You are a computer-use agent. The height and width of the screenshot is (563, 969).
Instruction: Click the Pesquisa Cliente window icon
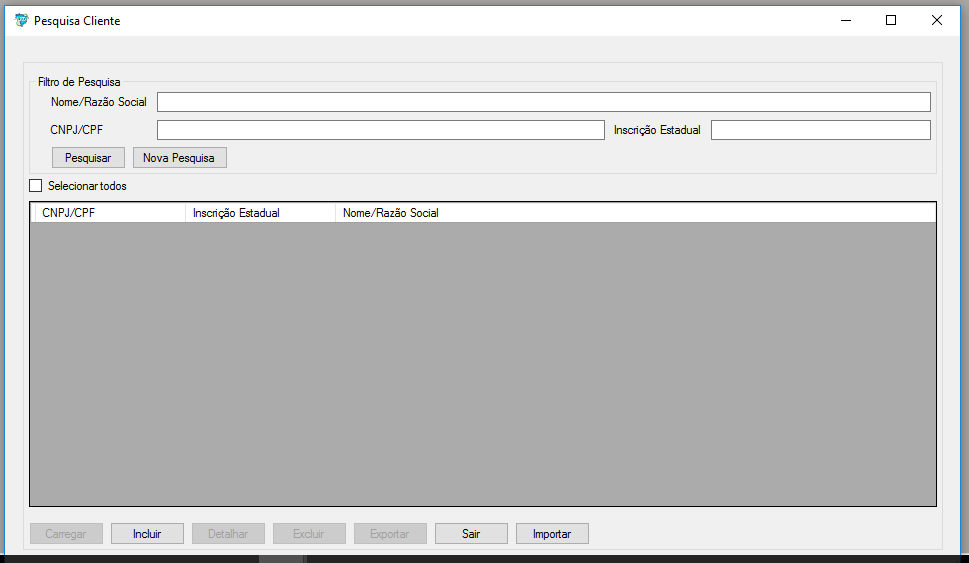(x=22, y=20)
